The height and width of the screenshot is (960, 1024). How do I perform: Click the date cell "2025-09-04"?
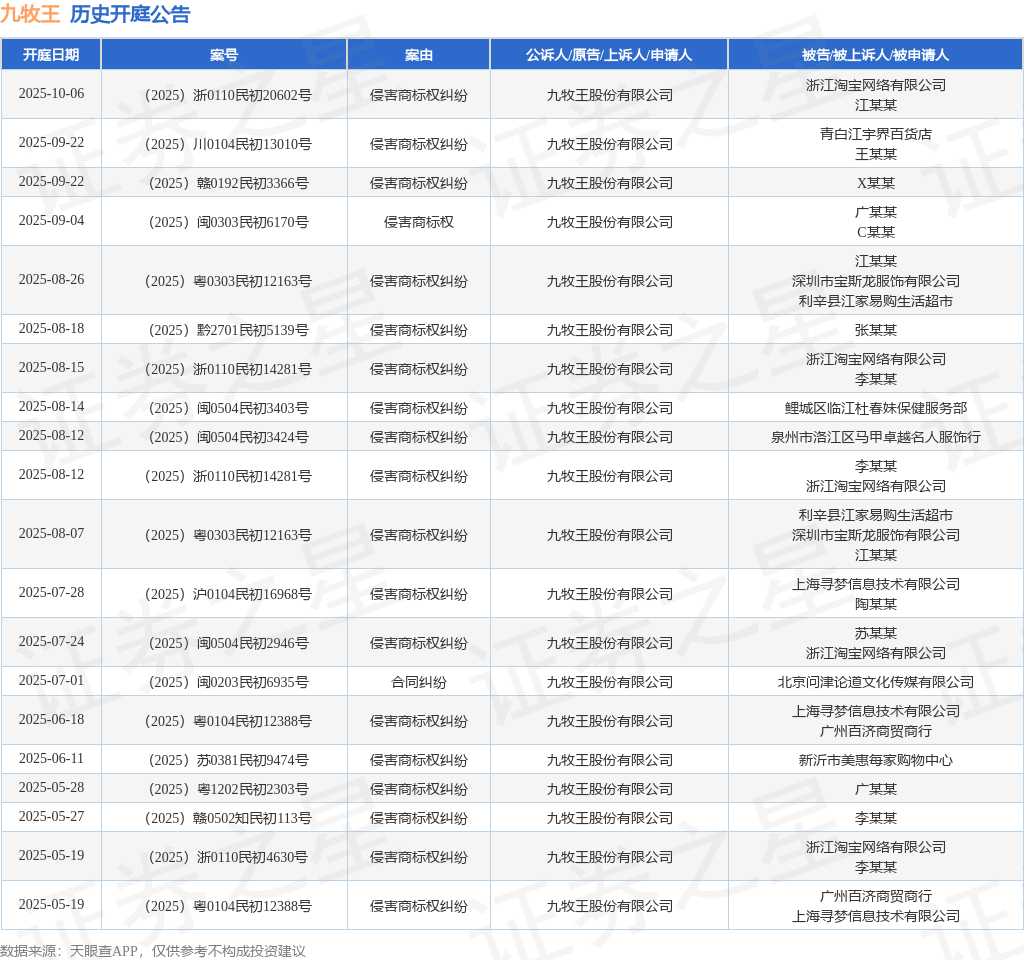[51, 221]
